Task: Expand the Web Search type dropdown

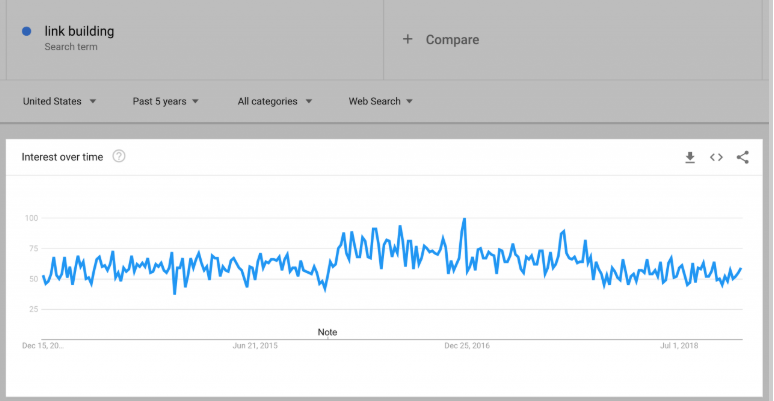Action: coord(380,101)
